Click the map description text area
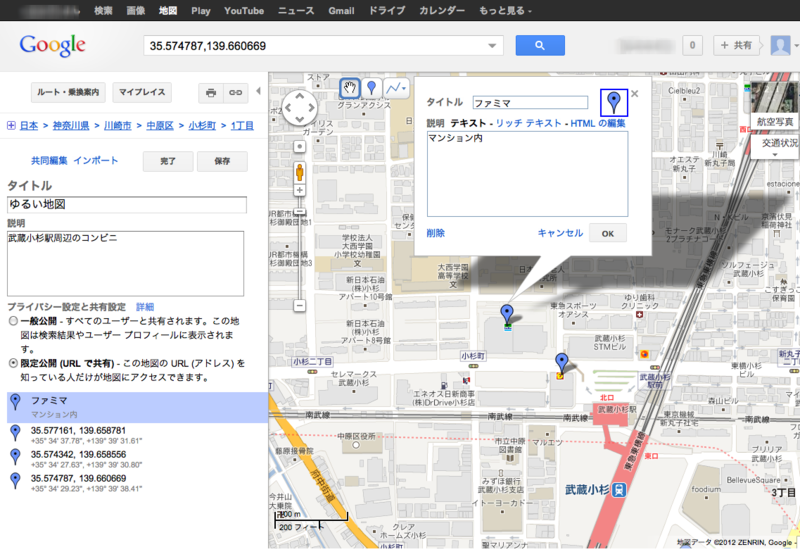Viewport: 800px width, 559px height. click(x=126, y=264)
